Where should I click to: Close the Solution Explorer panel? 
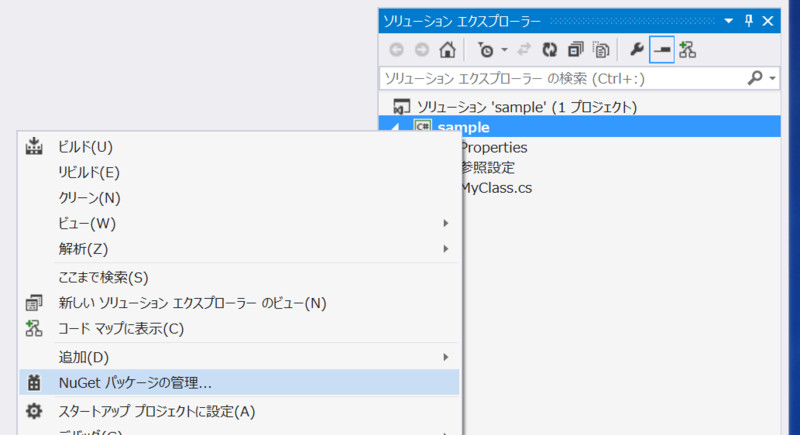(768, 21)
